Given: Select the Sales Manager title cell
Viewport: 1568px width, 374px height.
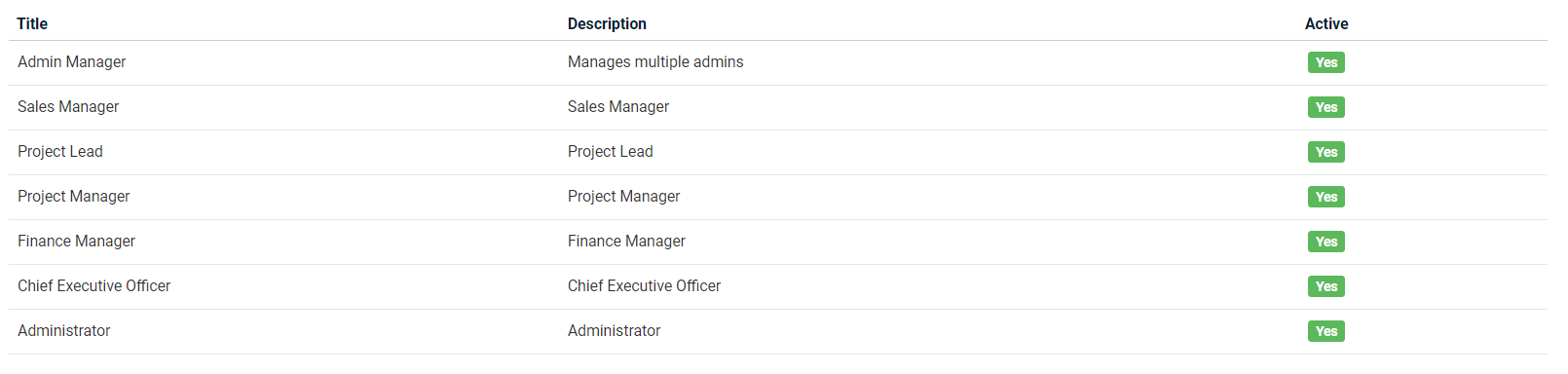Looking at the screenshot, I should tap(68, 107).
